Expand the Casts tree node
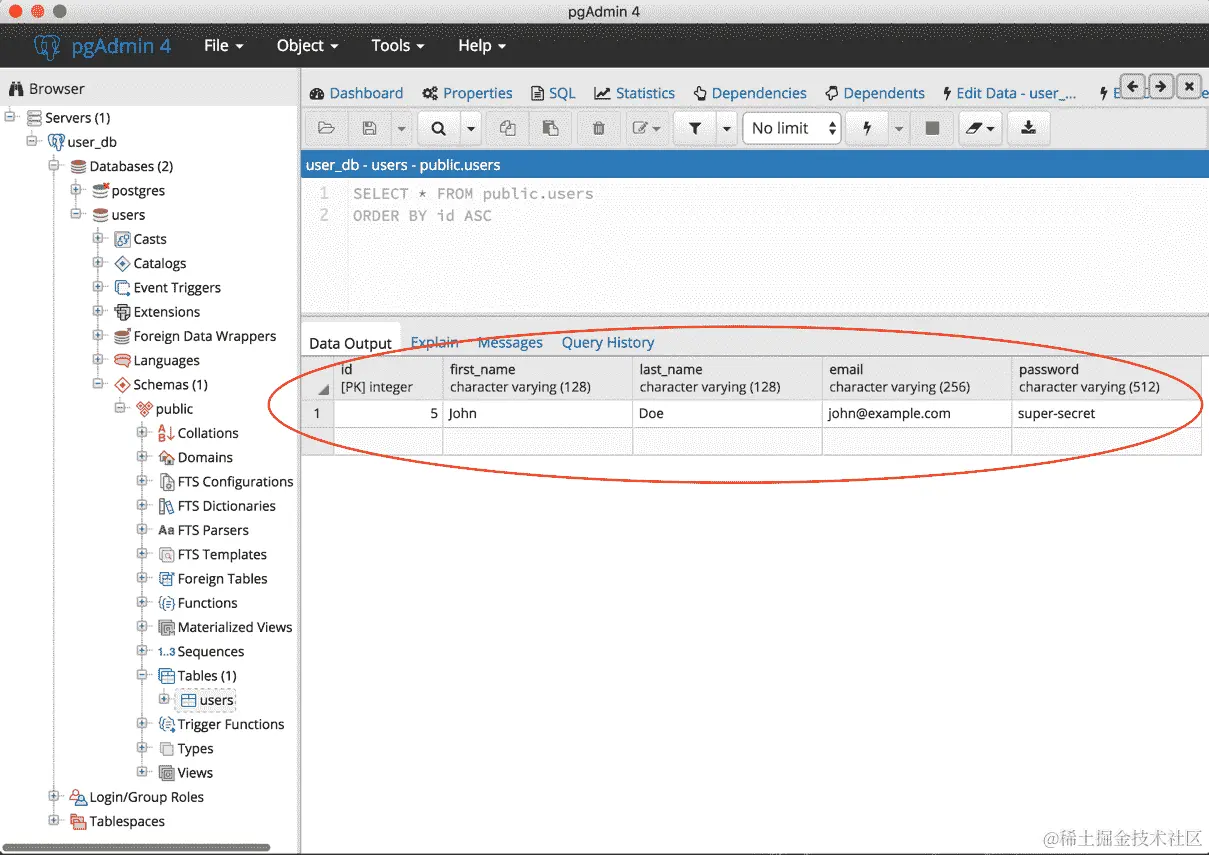 coord(99,239)
